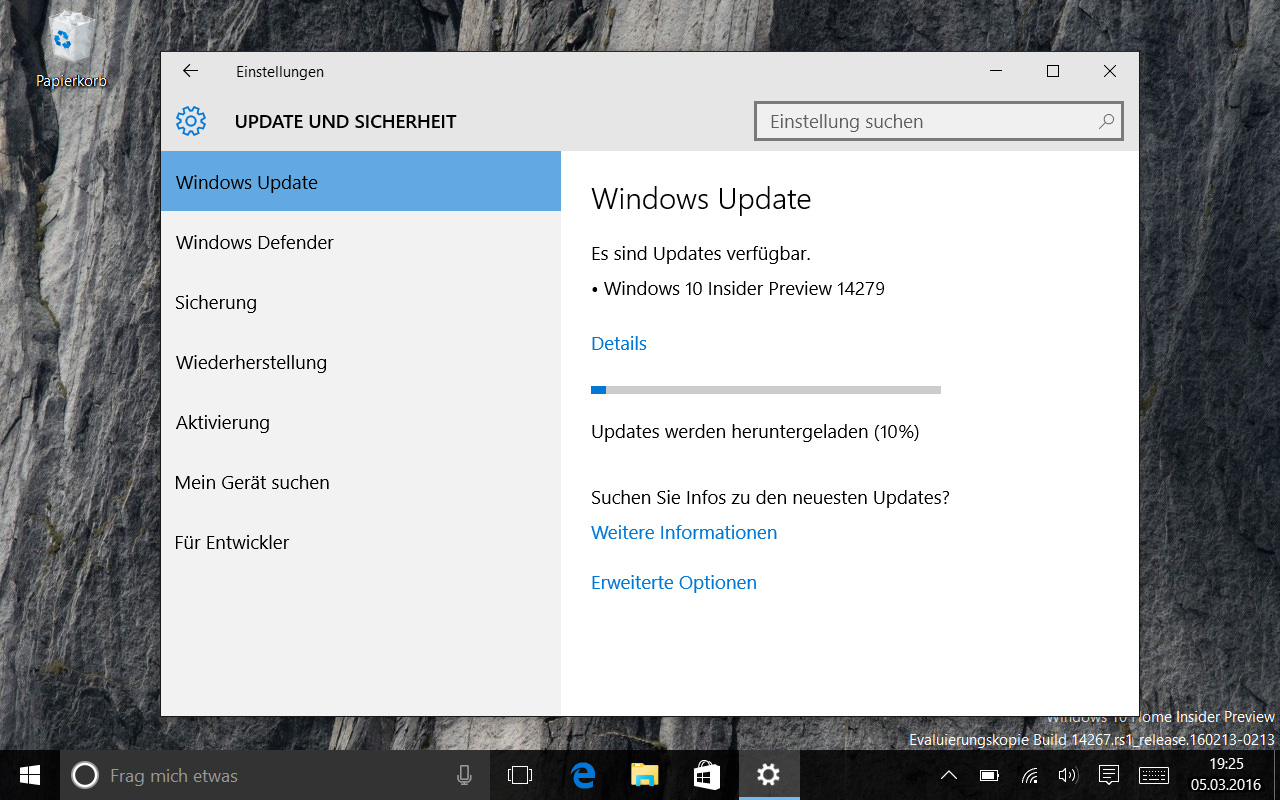Open the Store from the taskbar
This screenshot has width=1280, height=800.
[x=707, y=775]
